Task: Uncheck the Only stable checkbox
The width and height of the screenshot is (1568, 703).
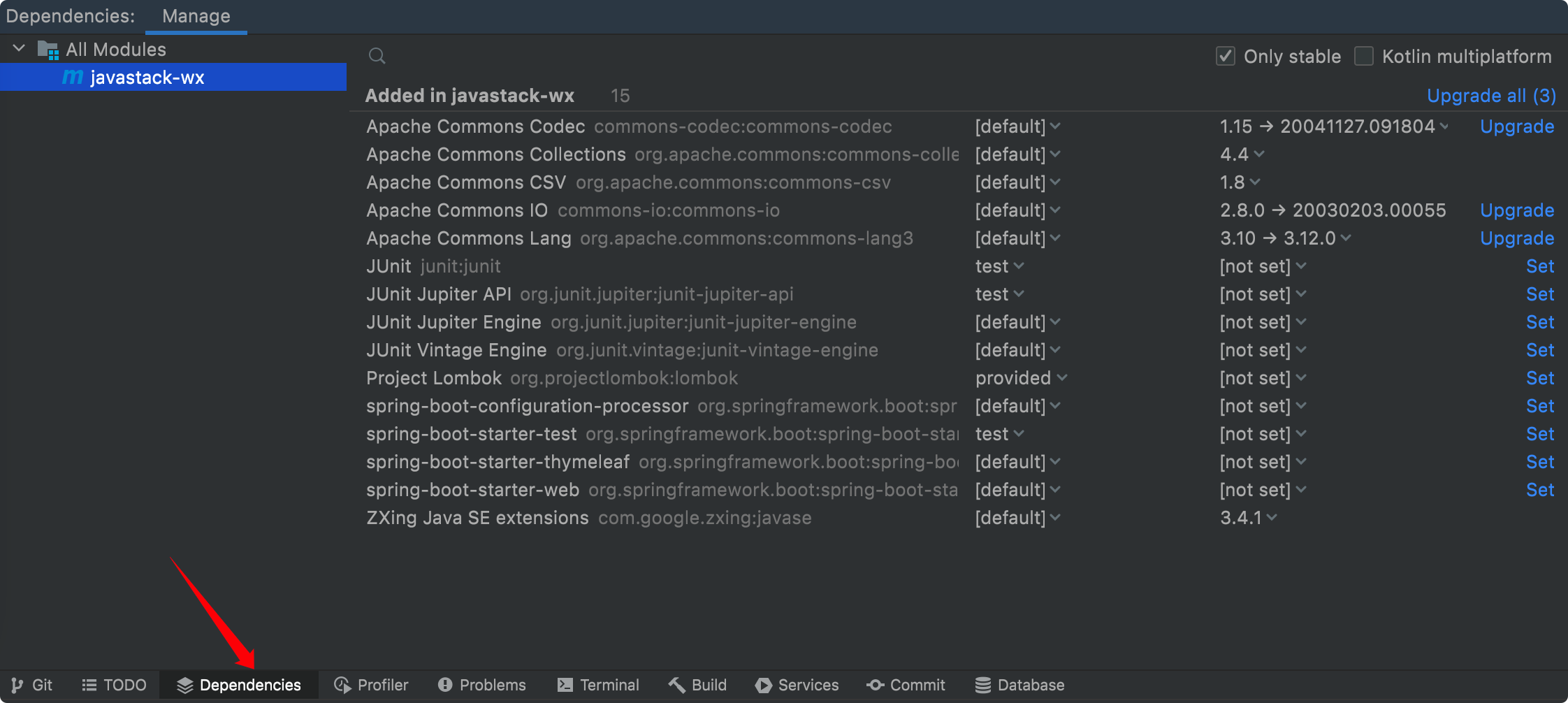Action: [x=1226, y=56]
